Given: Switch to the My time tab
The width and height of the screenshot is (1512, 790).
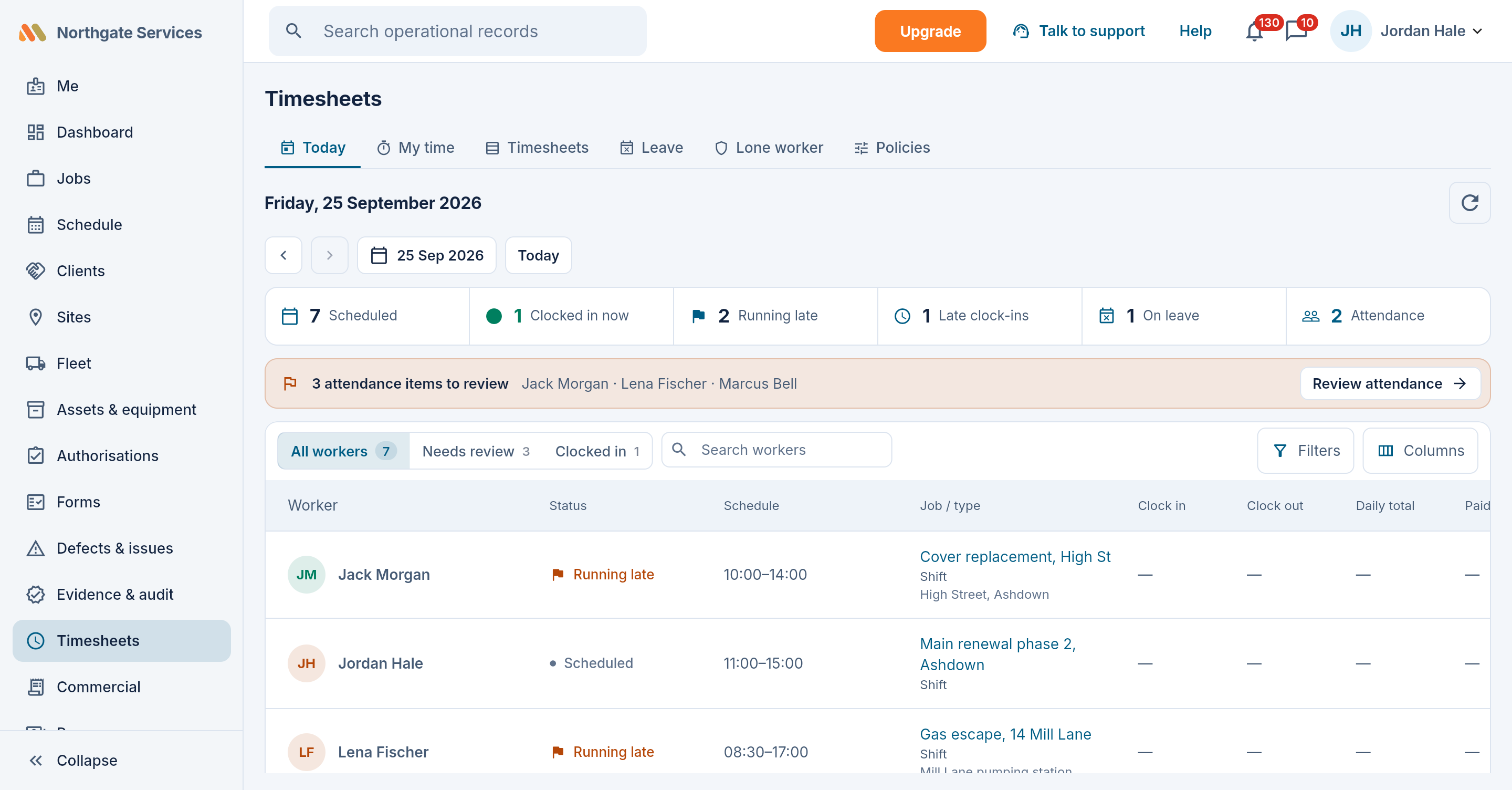Looking at the screenshot, I should point(416,148).
